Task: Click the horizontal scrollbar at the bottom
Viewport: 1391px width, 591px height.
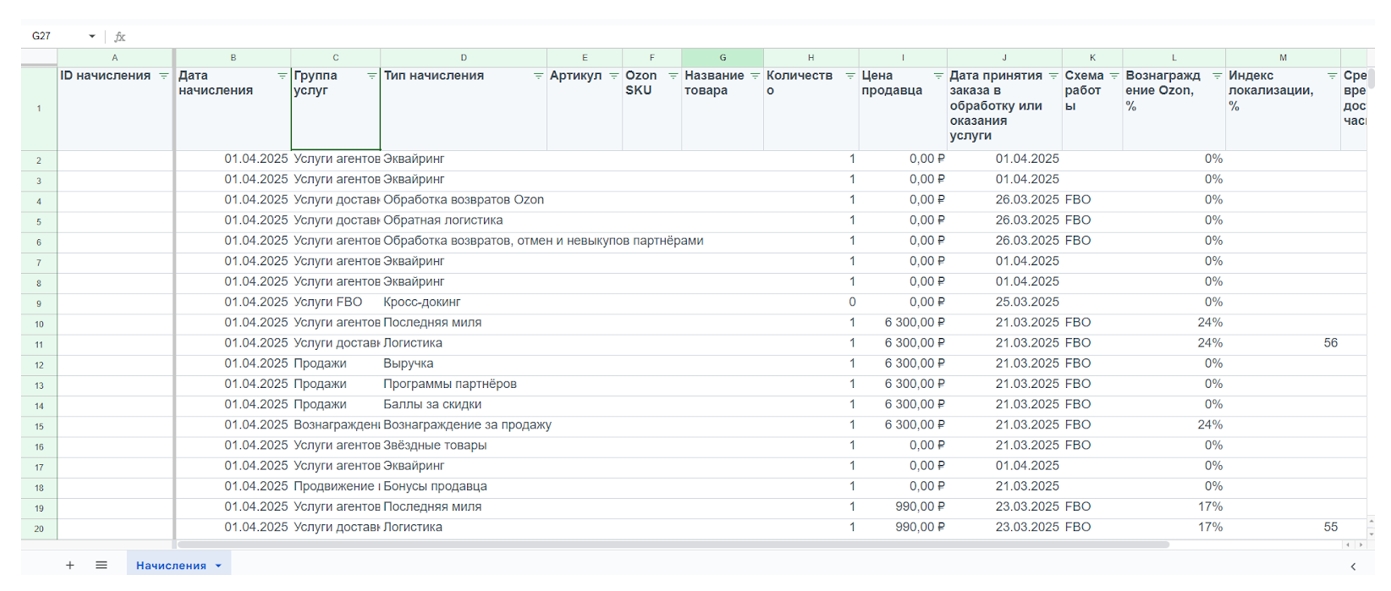Action: tap(672, 544)
